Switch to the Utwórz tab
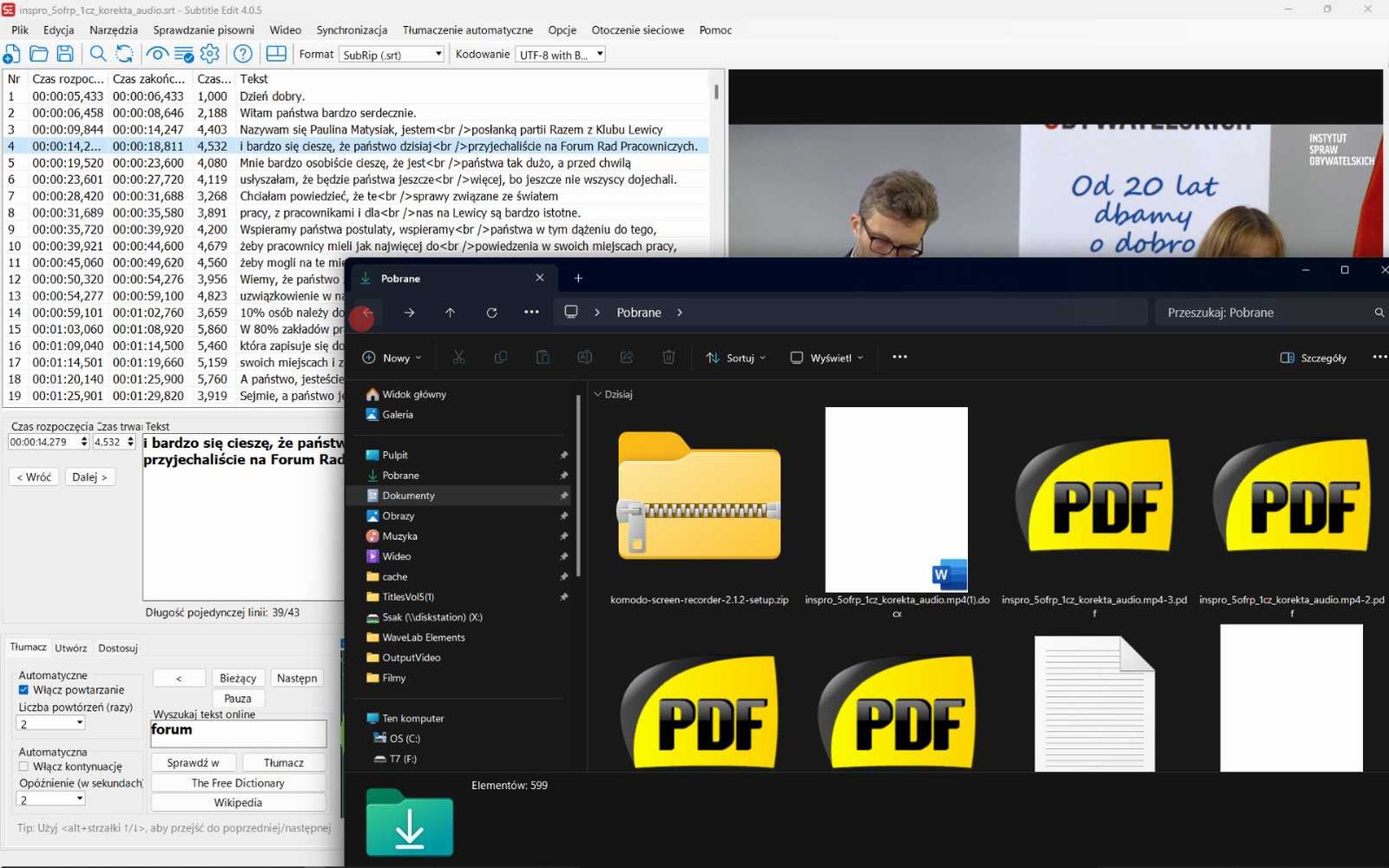This screenshot has width=1389, height=868. coord(70,648)
